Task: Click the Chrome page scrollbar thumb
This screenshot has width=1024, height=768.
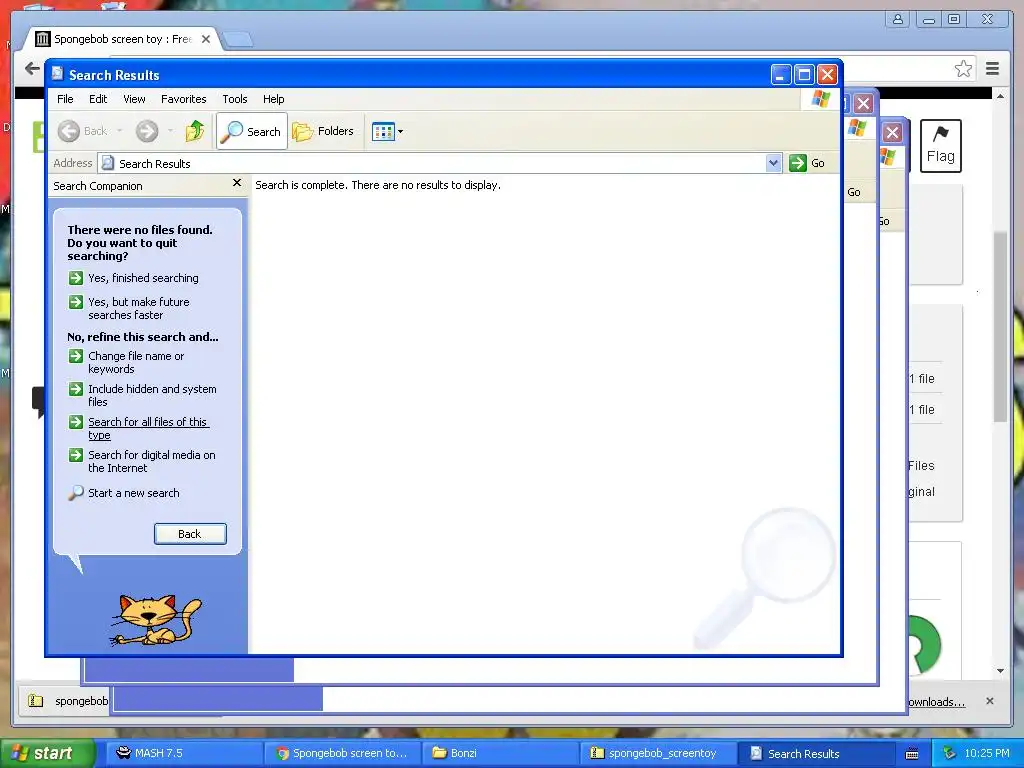Action: (1000, 327)
